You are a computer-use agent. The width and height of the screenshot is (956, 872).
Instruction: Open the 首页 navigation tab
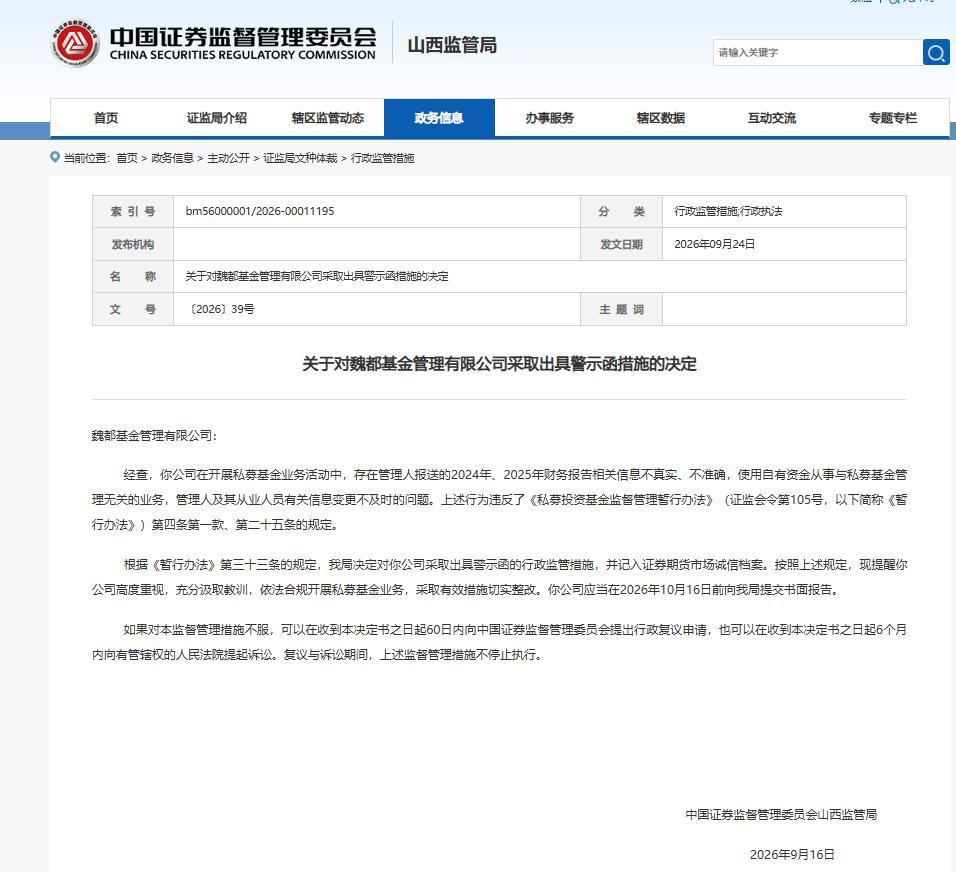[105, 118]
